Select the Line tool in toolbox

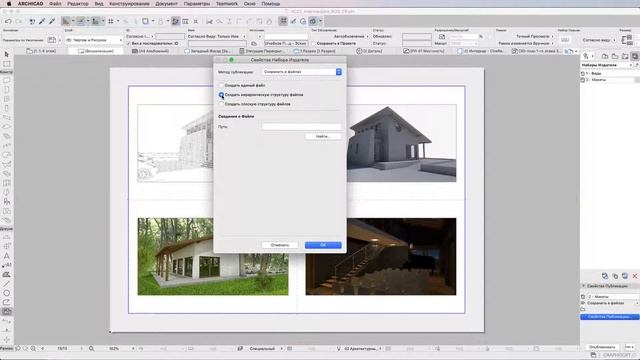[x=7, y=284]
